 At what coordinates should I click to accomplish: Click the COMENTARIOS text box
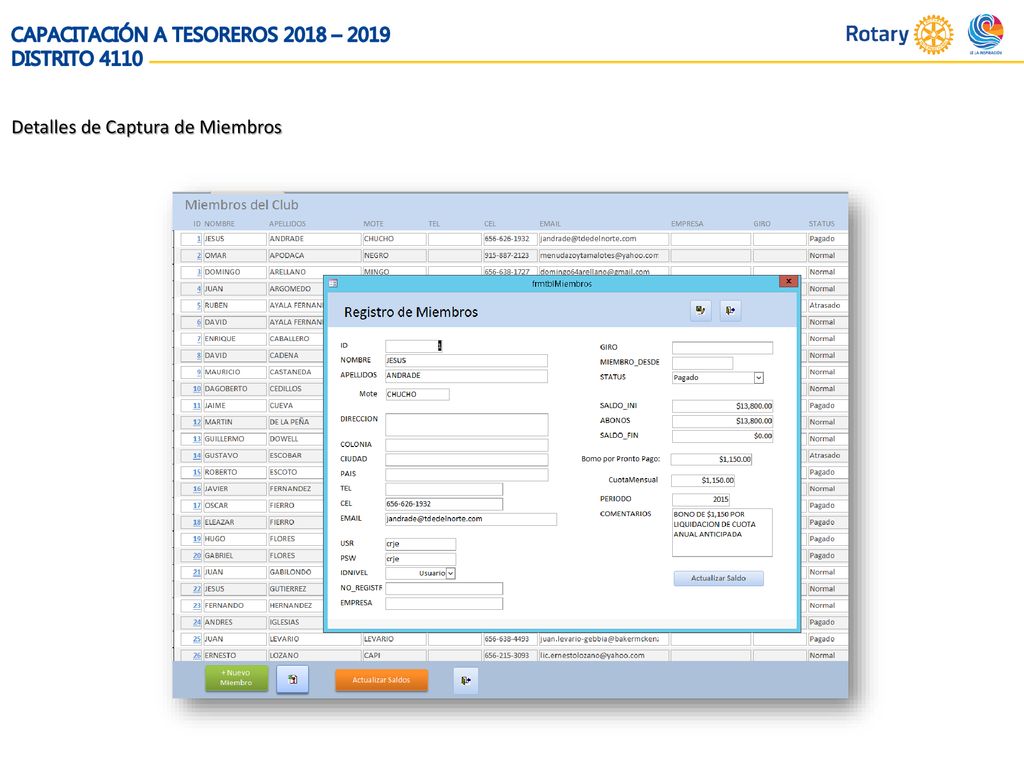(x=722, y=532)
